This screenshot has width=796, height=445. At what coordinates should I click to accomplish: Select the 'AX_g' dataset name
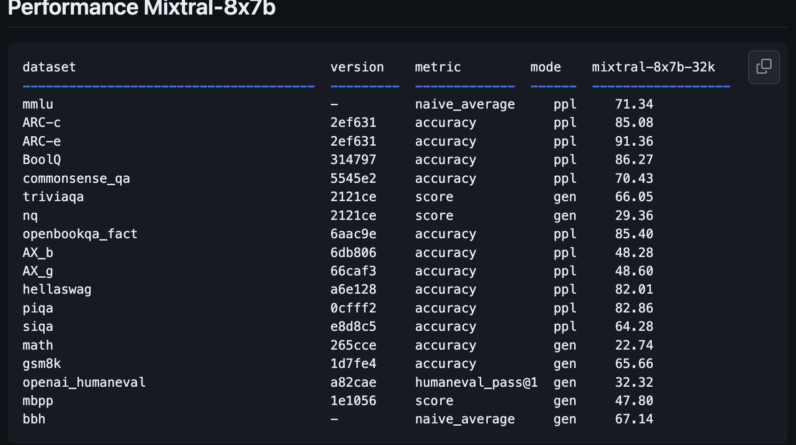(x=38, y=271)
